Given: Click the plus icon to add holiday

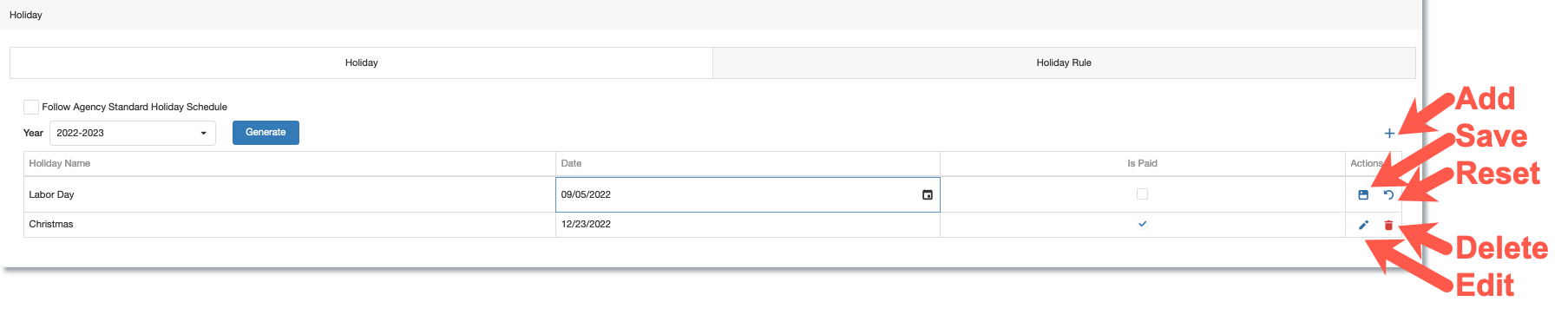Looking at the screenshot, I should point(1389,133).
